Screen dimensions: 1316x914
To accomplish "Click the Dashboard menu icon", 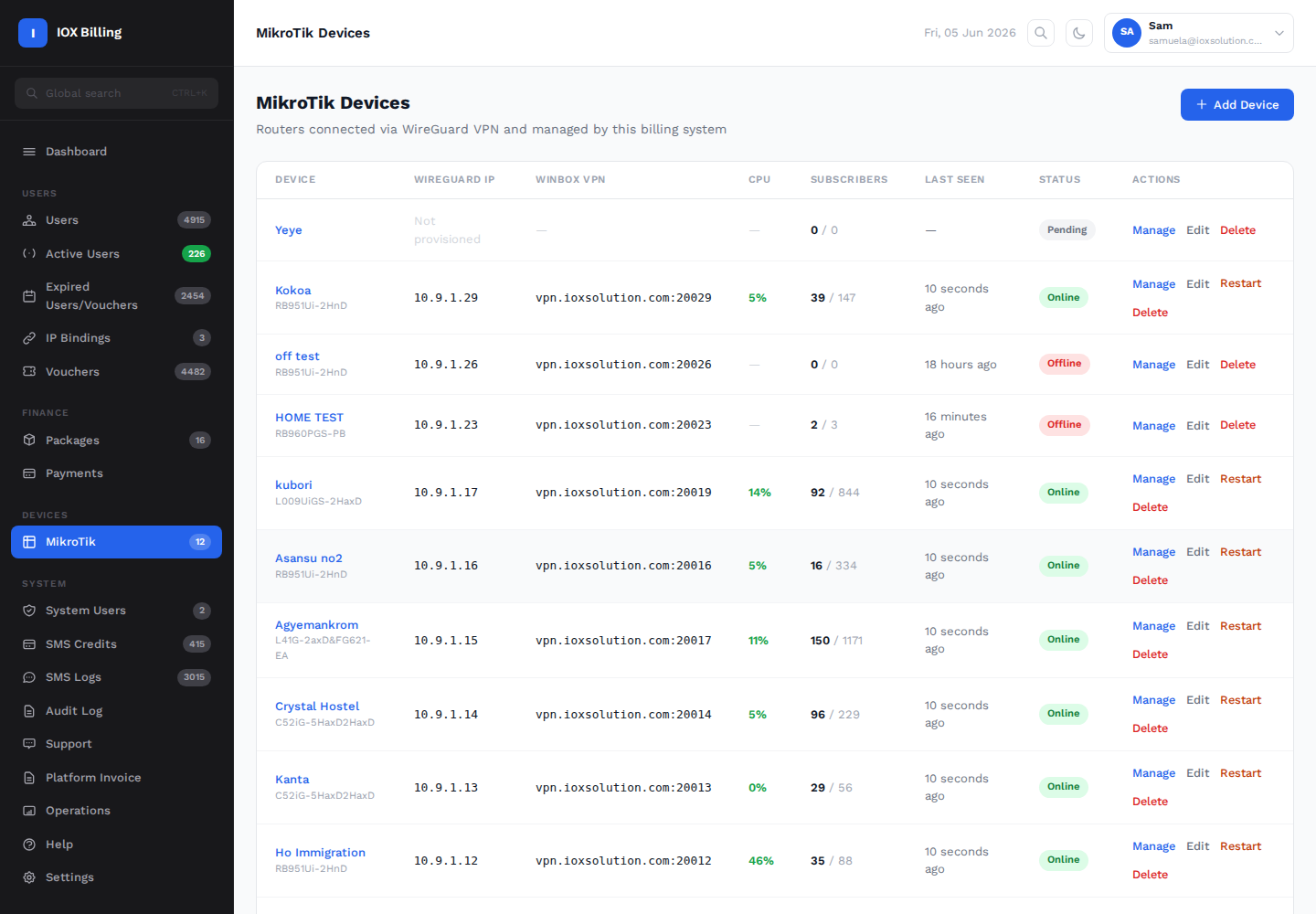I will tap(29, 152).
